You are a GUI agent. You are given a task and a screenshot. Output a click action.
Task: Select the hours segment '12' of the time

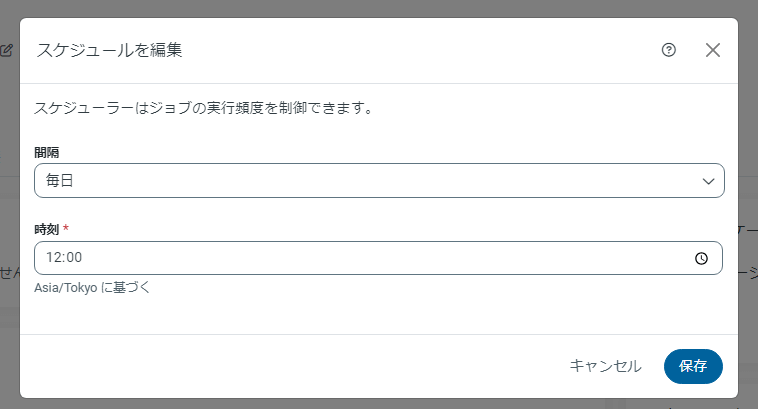[x=54, y=258]
